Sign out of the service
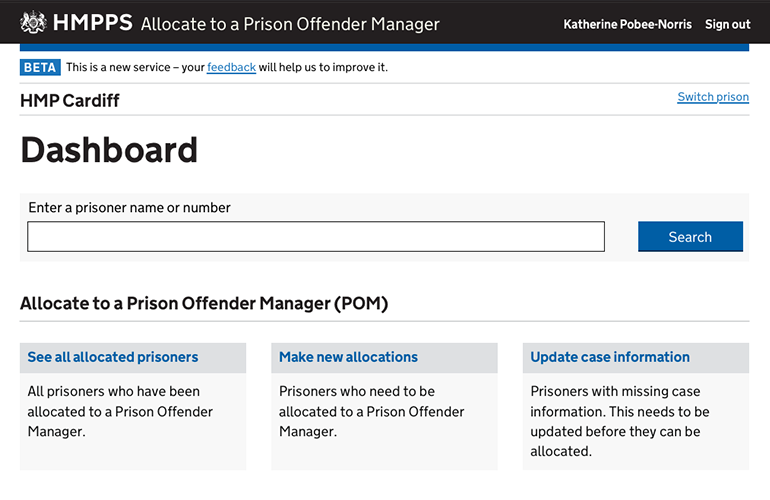 tap(727, 24)
